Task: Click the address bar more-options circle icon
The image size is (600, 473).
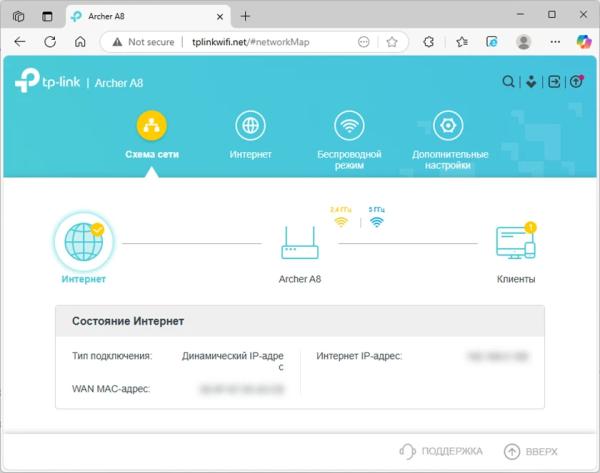Action: (x=364, y=42)
